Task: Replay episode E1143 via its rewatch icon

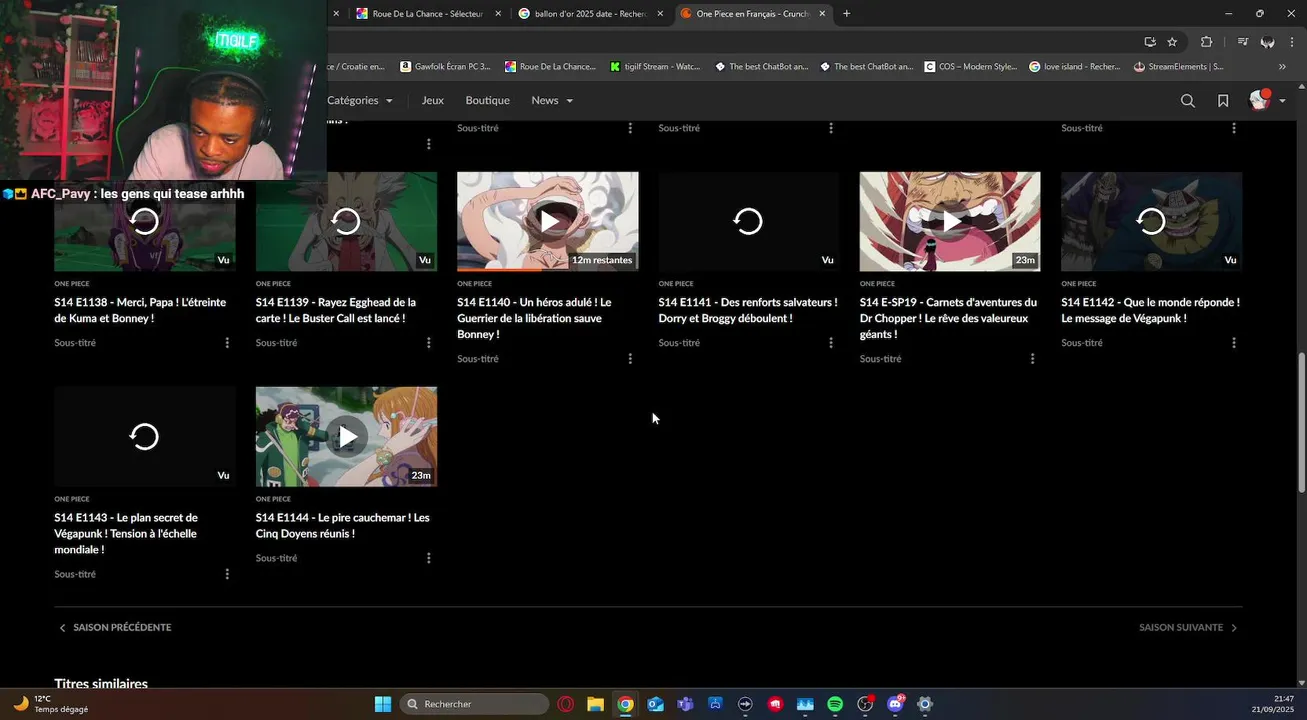Action: pyautogui.click(x=144, y=436)
